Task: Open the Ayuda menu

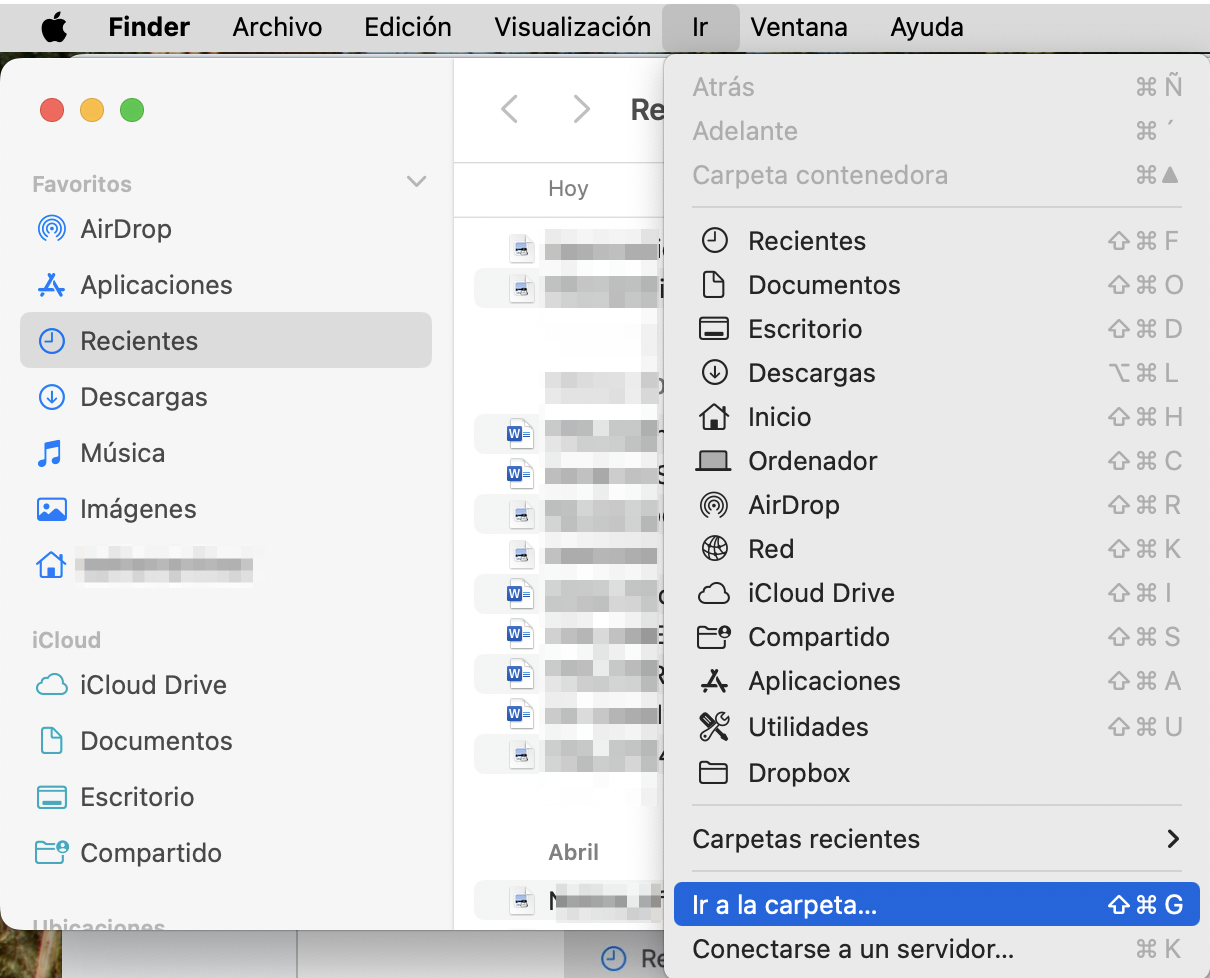Action: (x=927, y=27)
